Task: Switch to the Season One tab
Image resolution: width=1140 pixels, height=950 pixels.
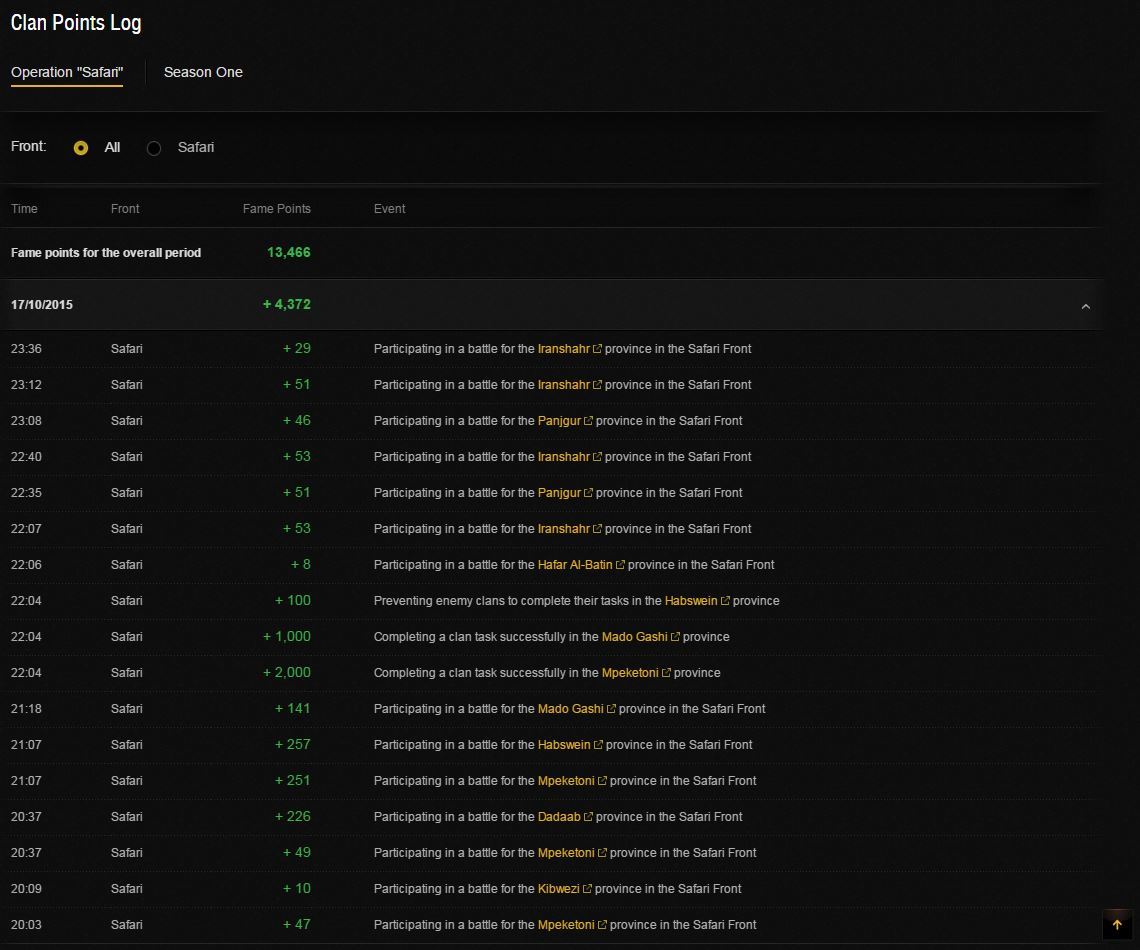Action: pyautogui.click(x=203, y=72)
